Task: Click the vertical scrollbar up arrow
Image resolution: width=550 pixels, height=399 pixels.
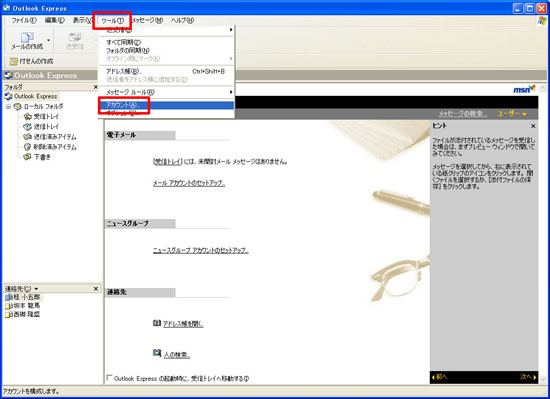Action: 543,88
